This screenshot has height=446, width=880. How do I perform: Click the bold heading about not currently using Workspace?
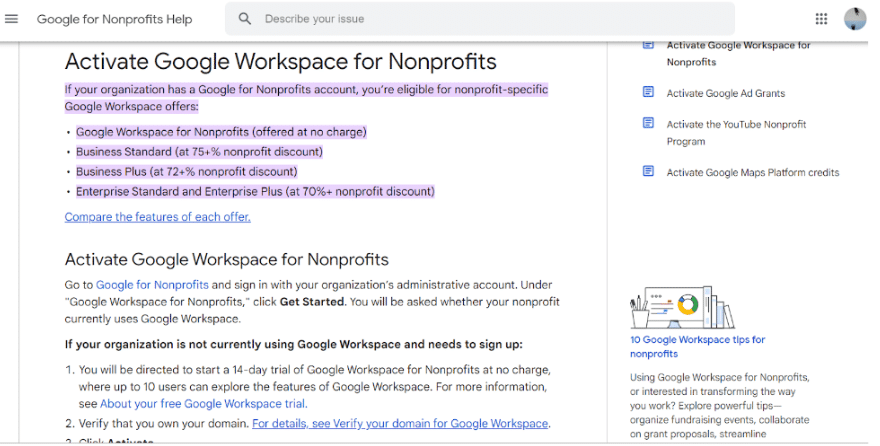(x=294, y=344)
